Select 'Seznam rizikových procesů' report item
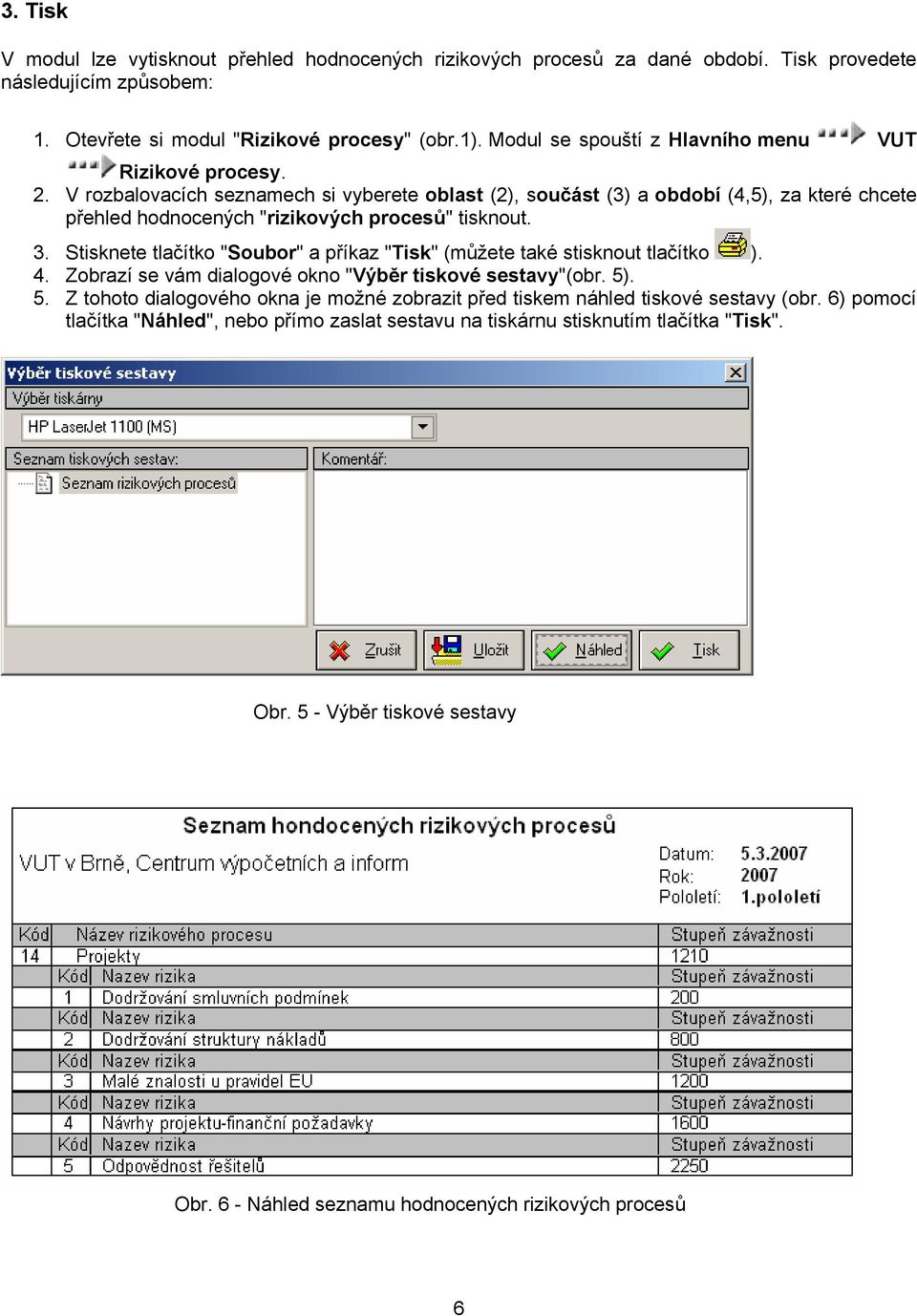Image resolution: width=917 pixels, height=1316 pixels. click(x=148, y=483)
